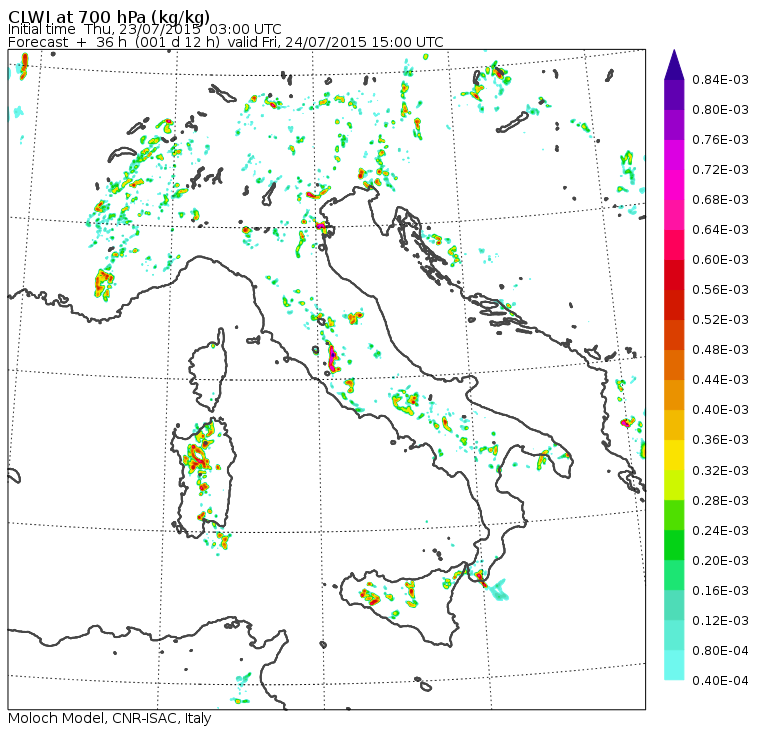
Task: Click the magenta cloud-water cell in central Italy
Action: click(x=332, y=358)
